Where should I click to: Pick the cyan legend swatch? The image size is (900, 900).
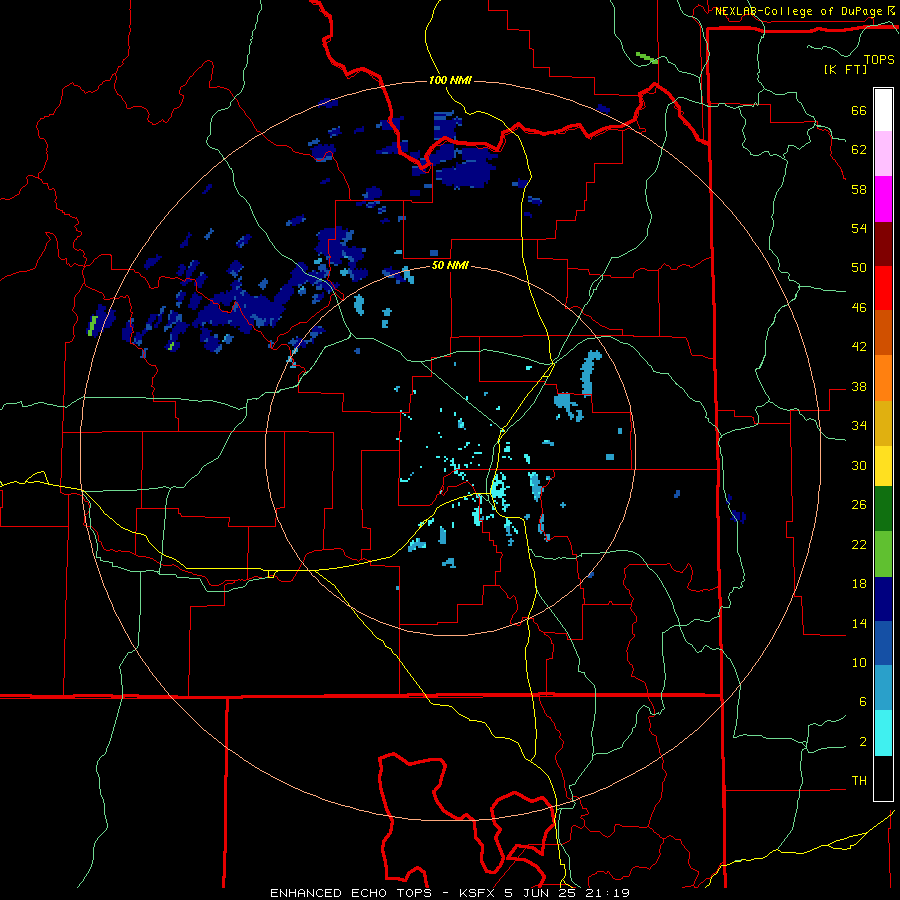tap(883, 733)
